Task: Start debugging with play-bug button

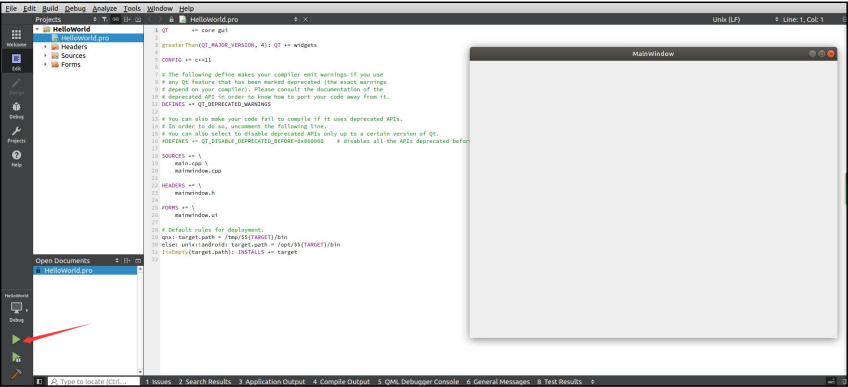Action: 16,357
